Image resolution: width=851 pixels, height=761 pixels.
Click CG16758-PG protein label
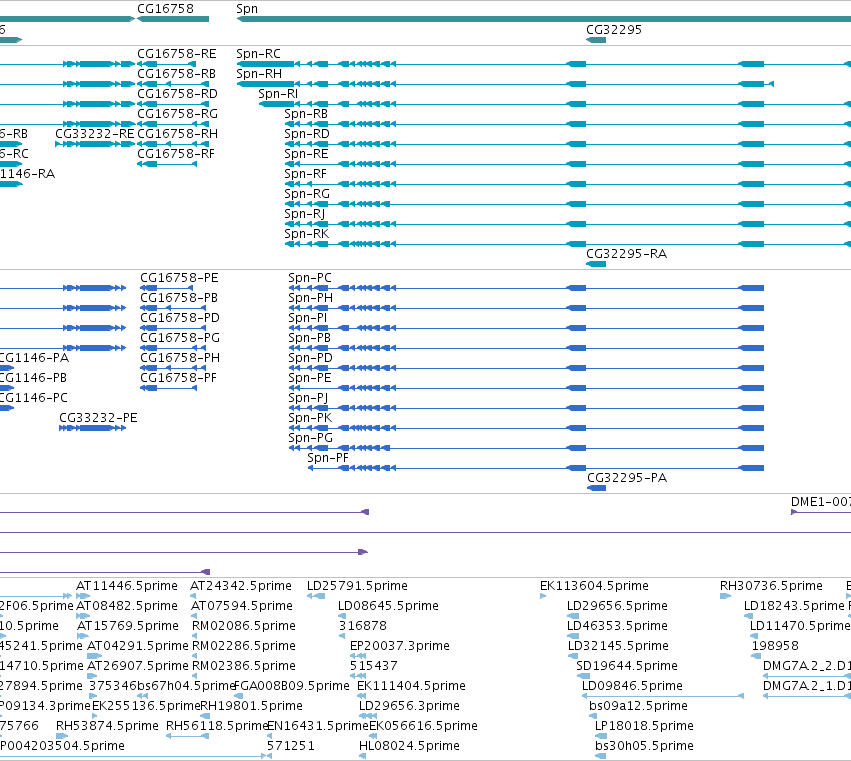[180, 338]
